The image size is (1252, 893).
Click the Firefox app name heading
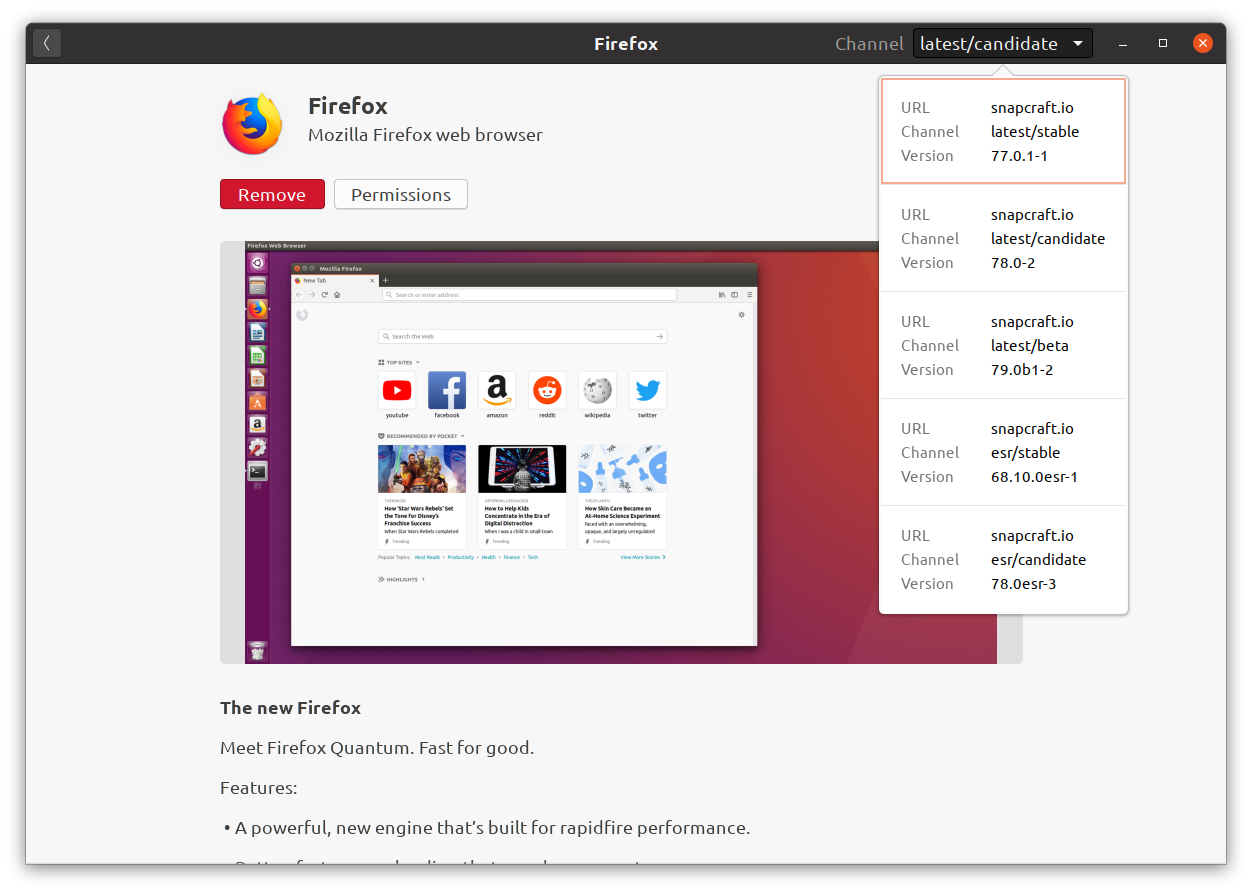347,106
